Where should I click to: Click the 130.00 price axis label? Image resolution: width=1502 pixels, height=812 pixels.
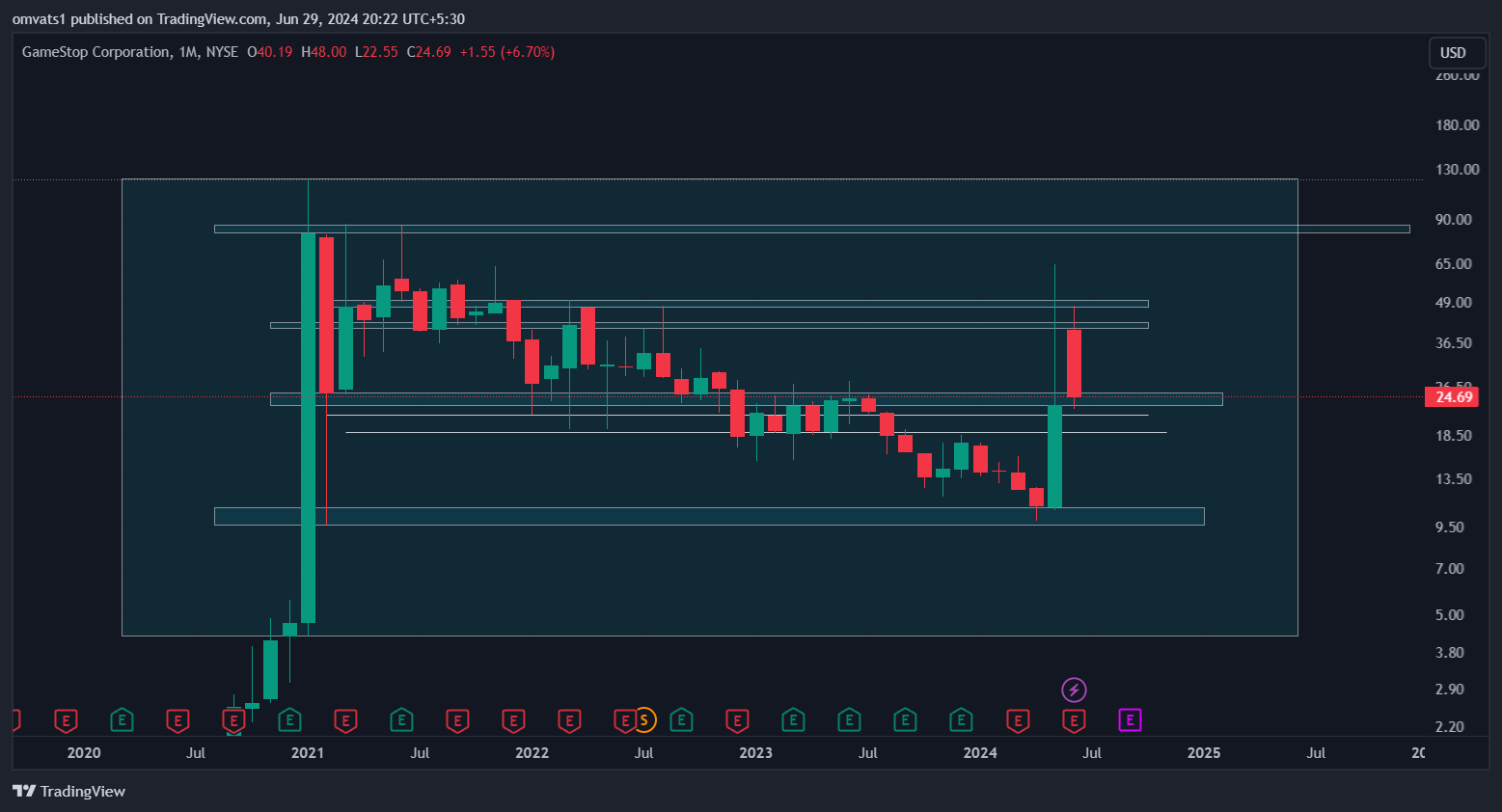pos(1457,169)
